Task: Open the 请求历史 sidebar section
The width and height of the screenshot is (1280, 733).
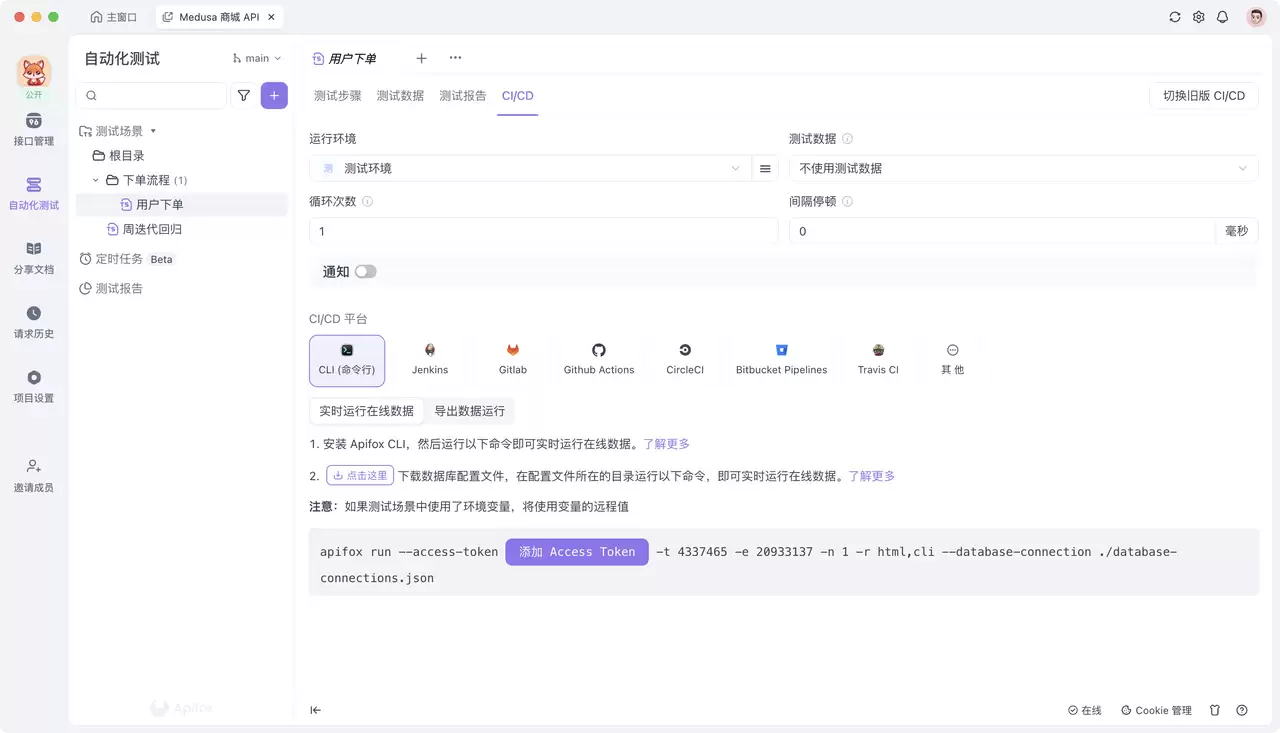Action: point(34,322)
